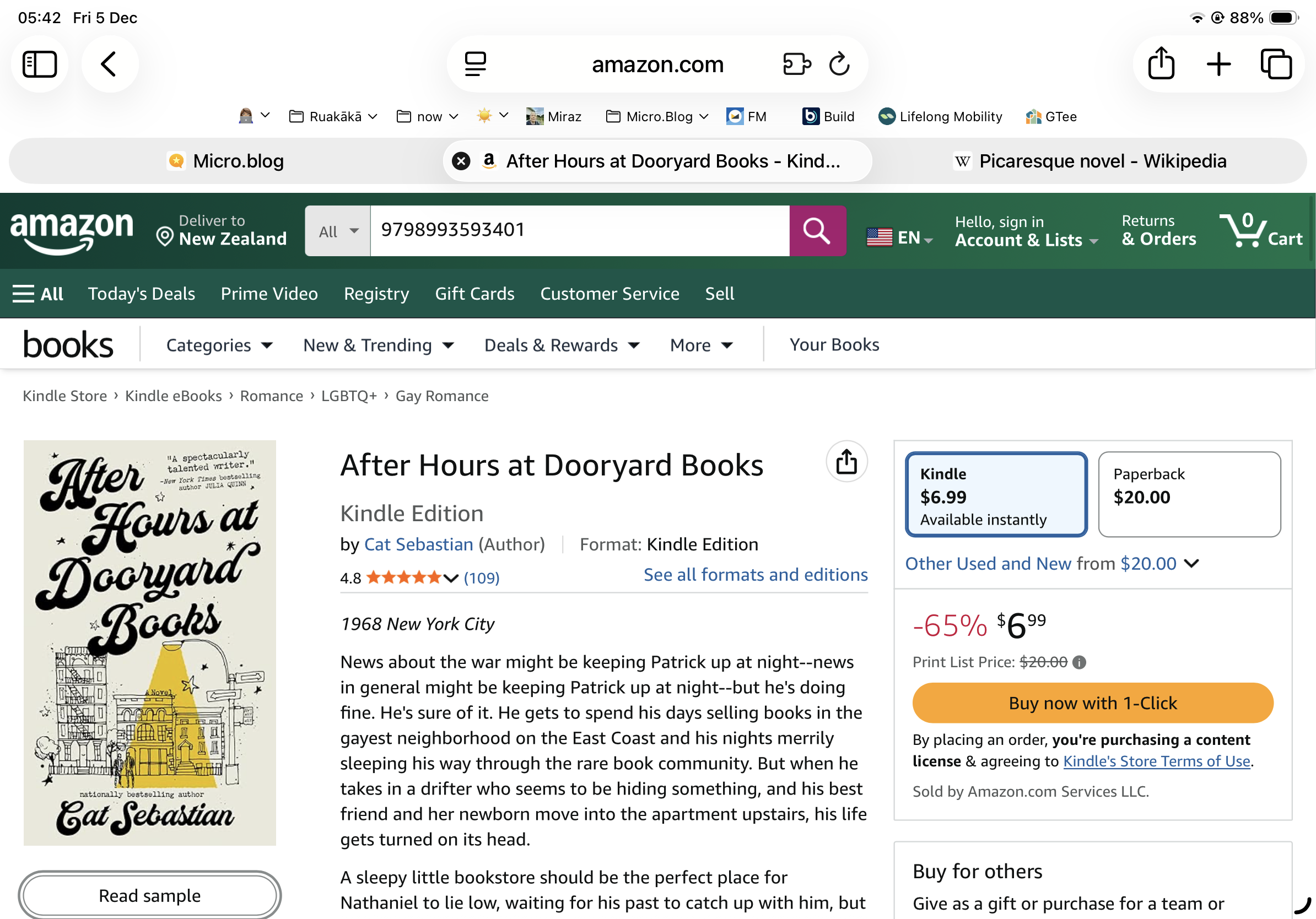Image resolution: width=1316 pixels, height=919 pixels.
Task: Show the tab overview
Action: pos(1277,63)
